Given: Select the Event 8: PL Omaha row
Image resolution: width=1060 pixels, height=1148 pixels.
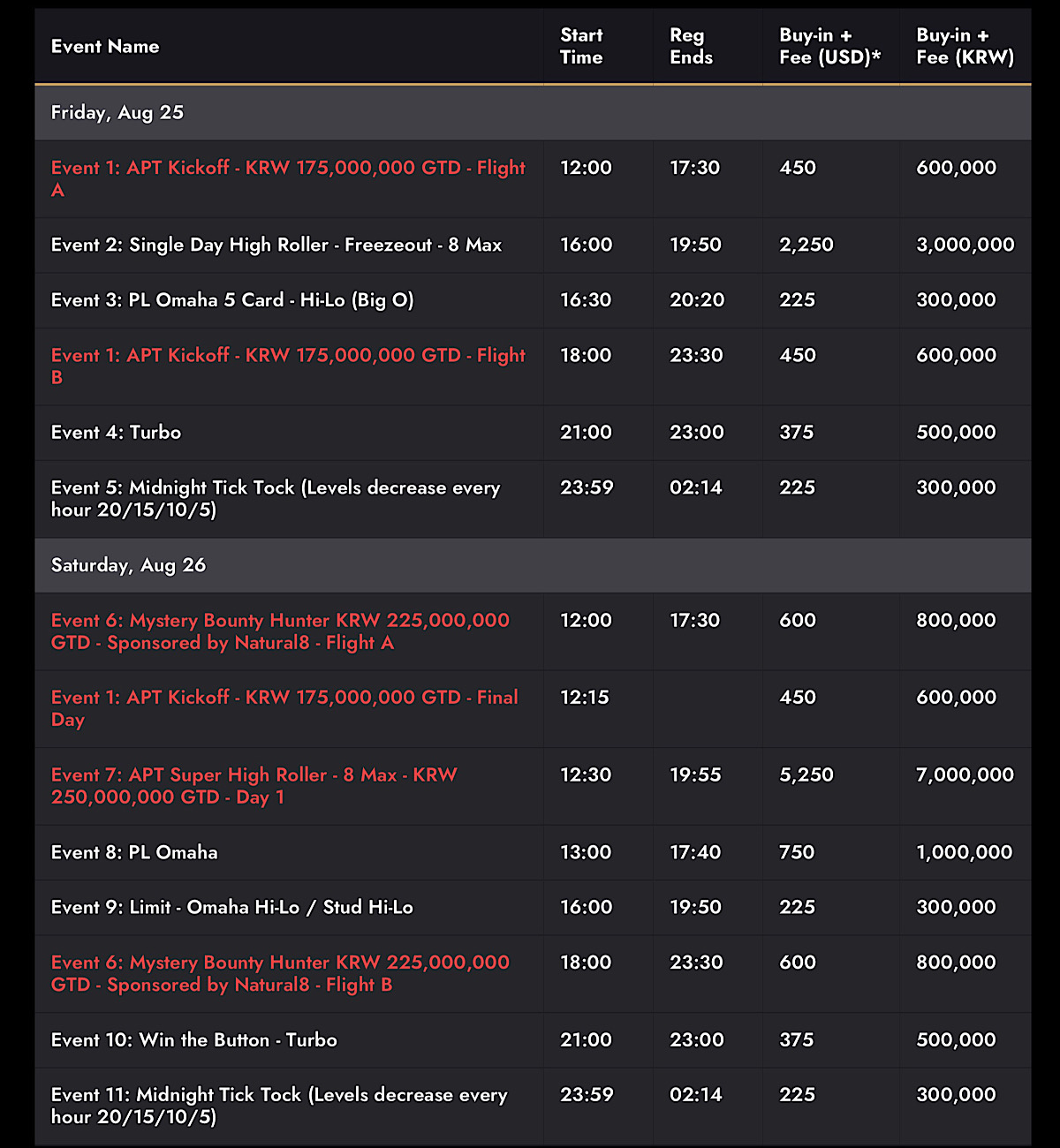Looking at the screenshot, I should click(533, 853).
